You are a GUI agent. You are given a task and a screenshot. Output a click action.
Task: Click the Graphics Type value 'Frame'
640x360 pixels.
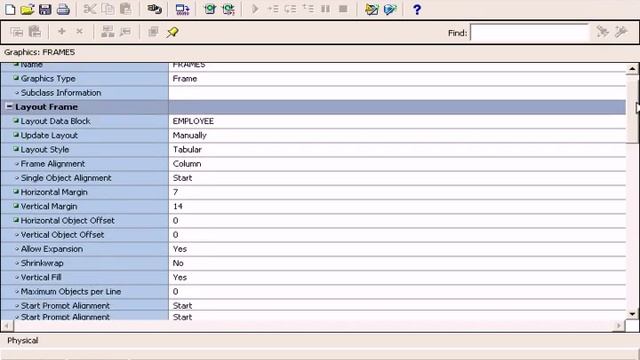397,78
